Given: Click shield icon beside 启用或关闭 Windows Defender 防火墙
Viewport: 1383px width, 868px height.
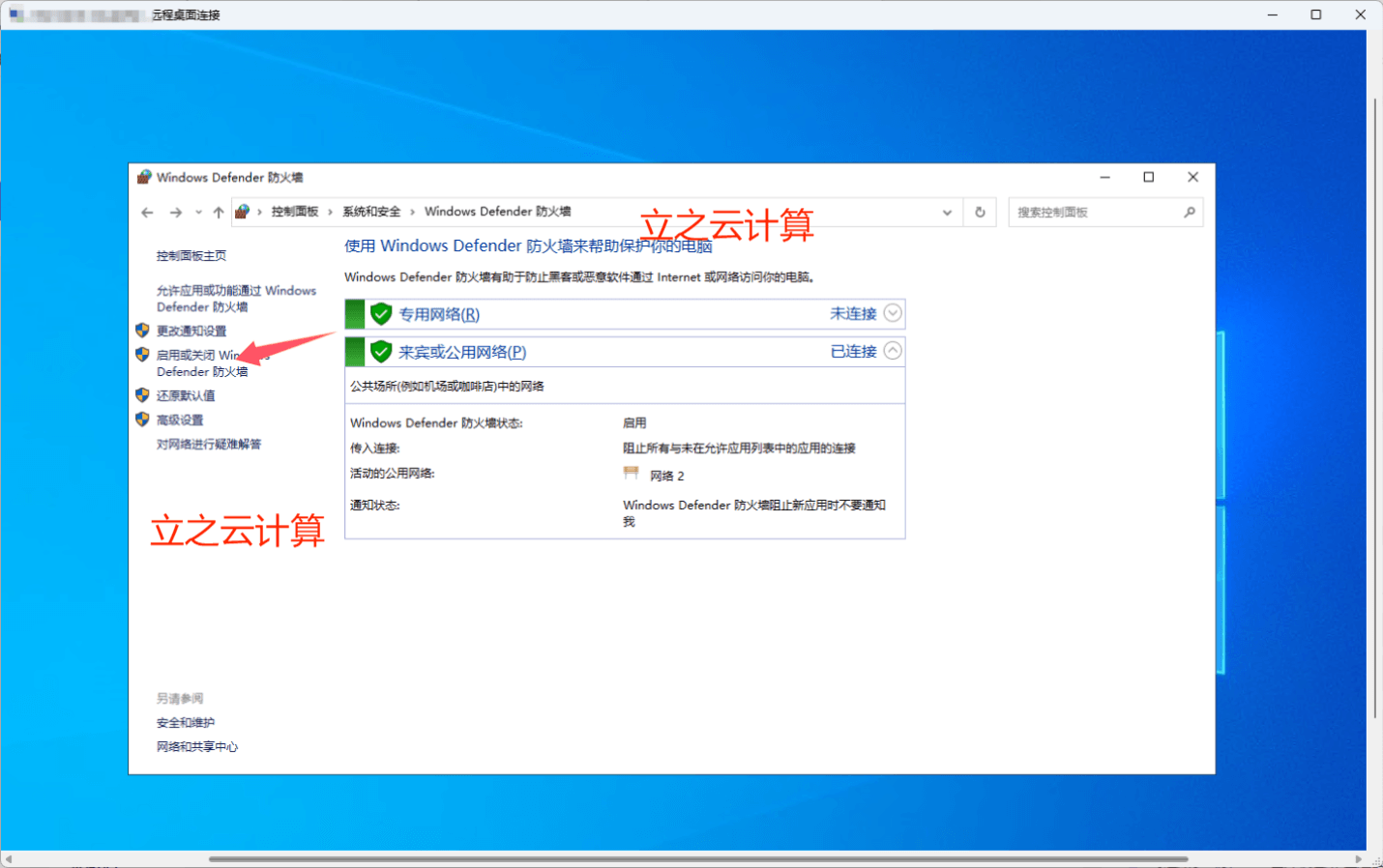Looking at the screenshot, I should tap(142, 355).
